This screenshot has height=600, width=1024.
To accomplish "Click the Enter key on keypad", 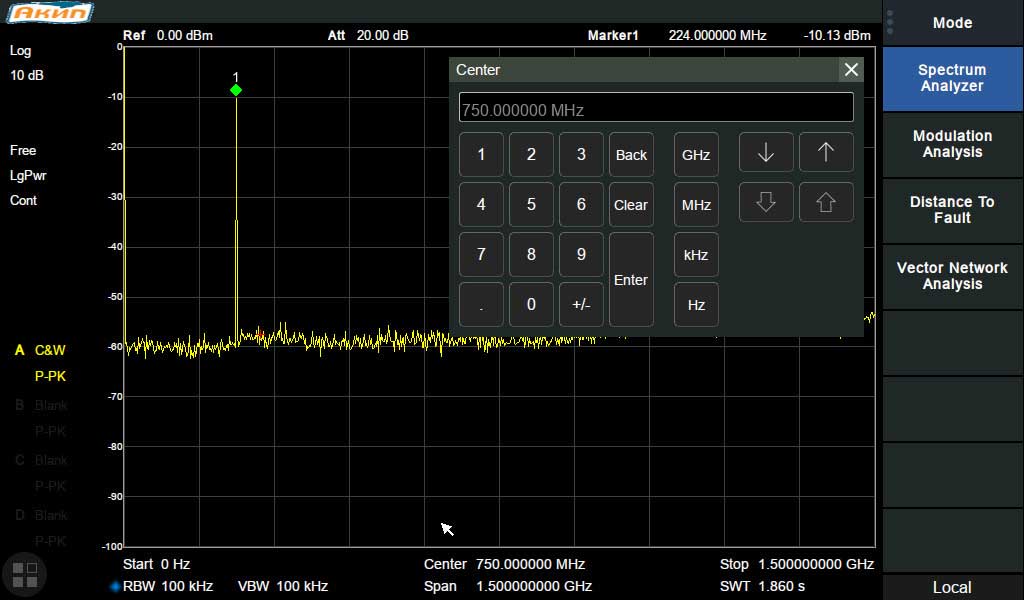I will coord(631,279).
